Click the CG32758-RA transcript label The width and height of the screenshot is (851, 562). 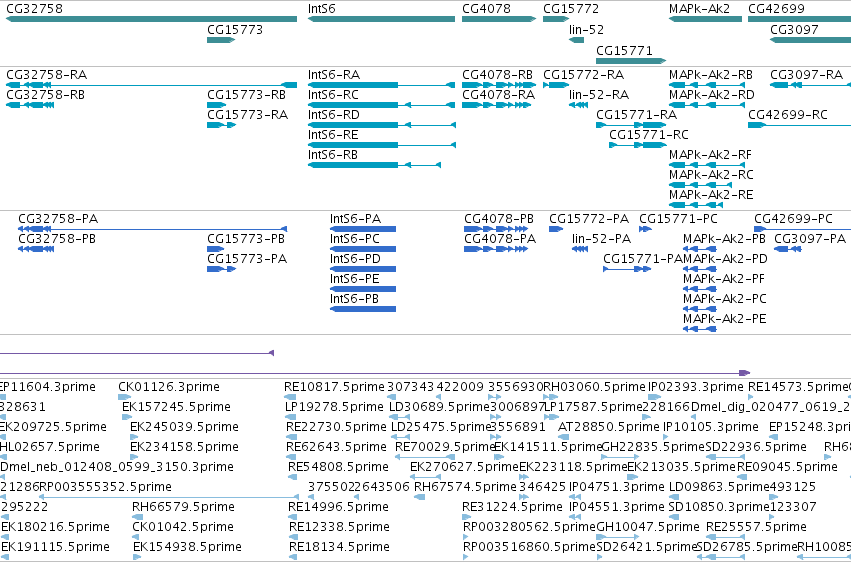point(47,74)
